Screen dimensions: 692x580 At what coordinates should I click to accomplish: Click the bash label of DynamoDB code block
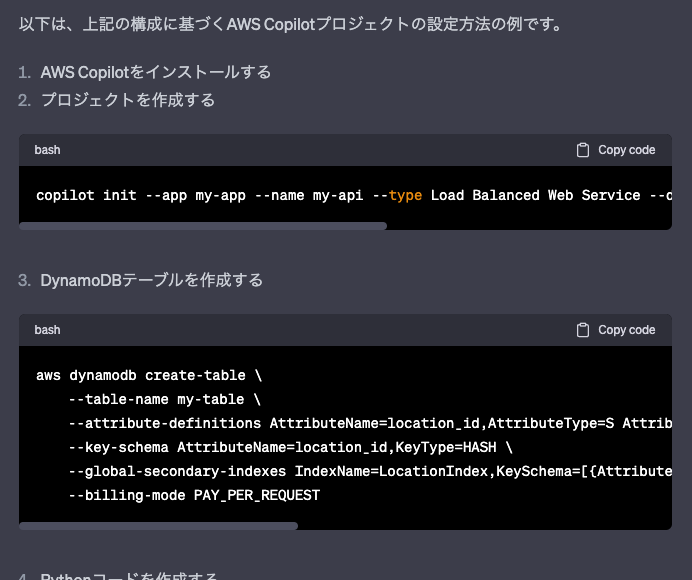pos(47,330)
